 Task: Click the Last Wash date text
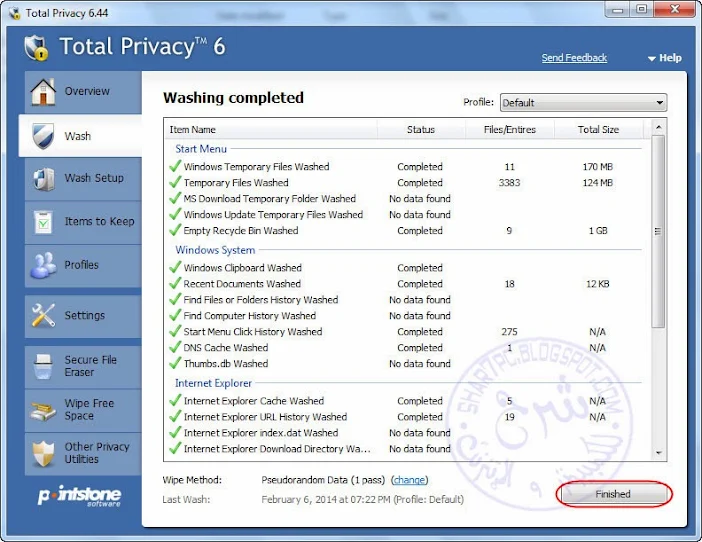362,499
